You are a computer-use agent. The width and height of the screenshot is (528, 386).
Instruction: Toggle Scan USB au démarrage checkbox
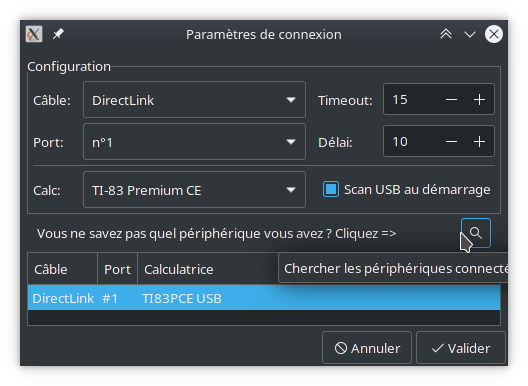[x=331, y=189]
